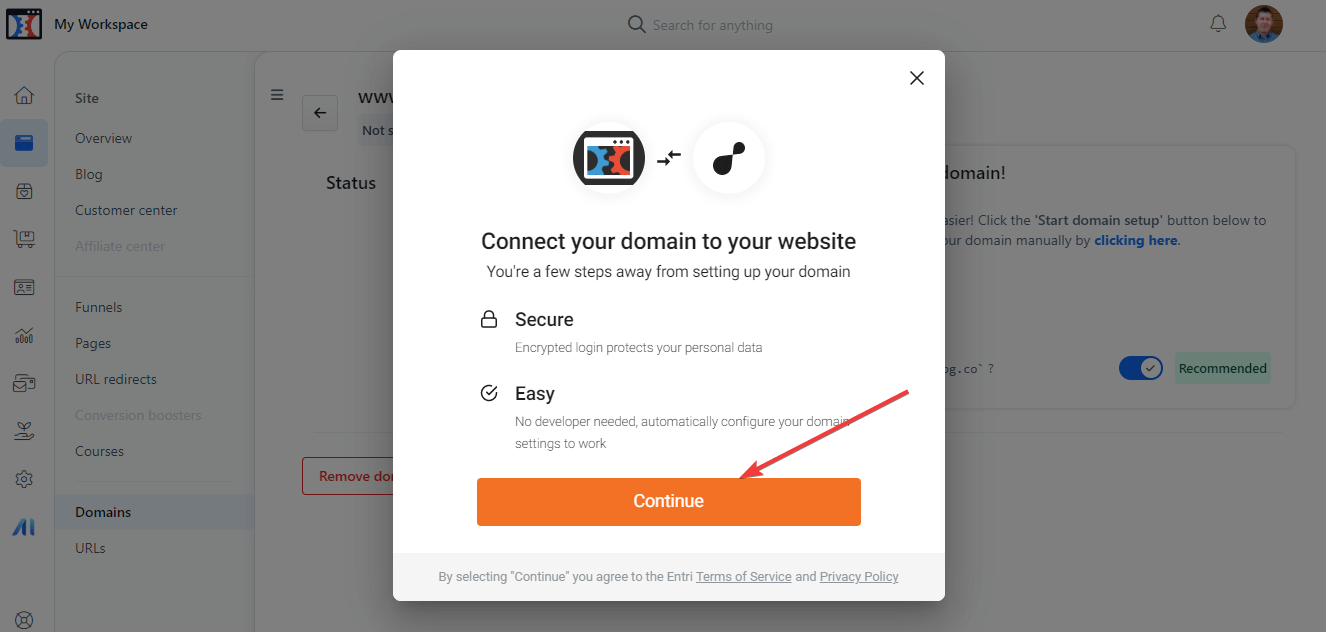Open the Terms of Service link
1326x632 pixels.
point(743,576)
